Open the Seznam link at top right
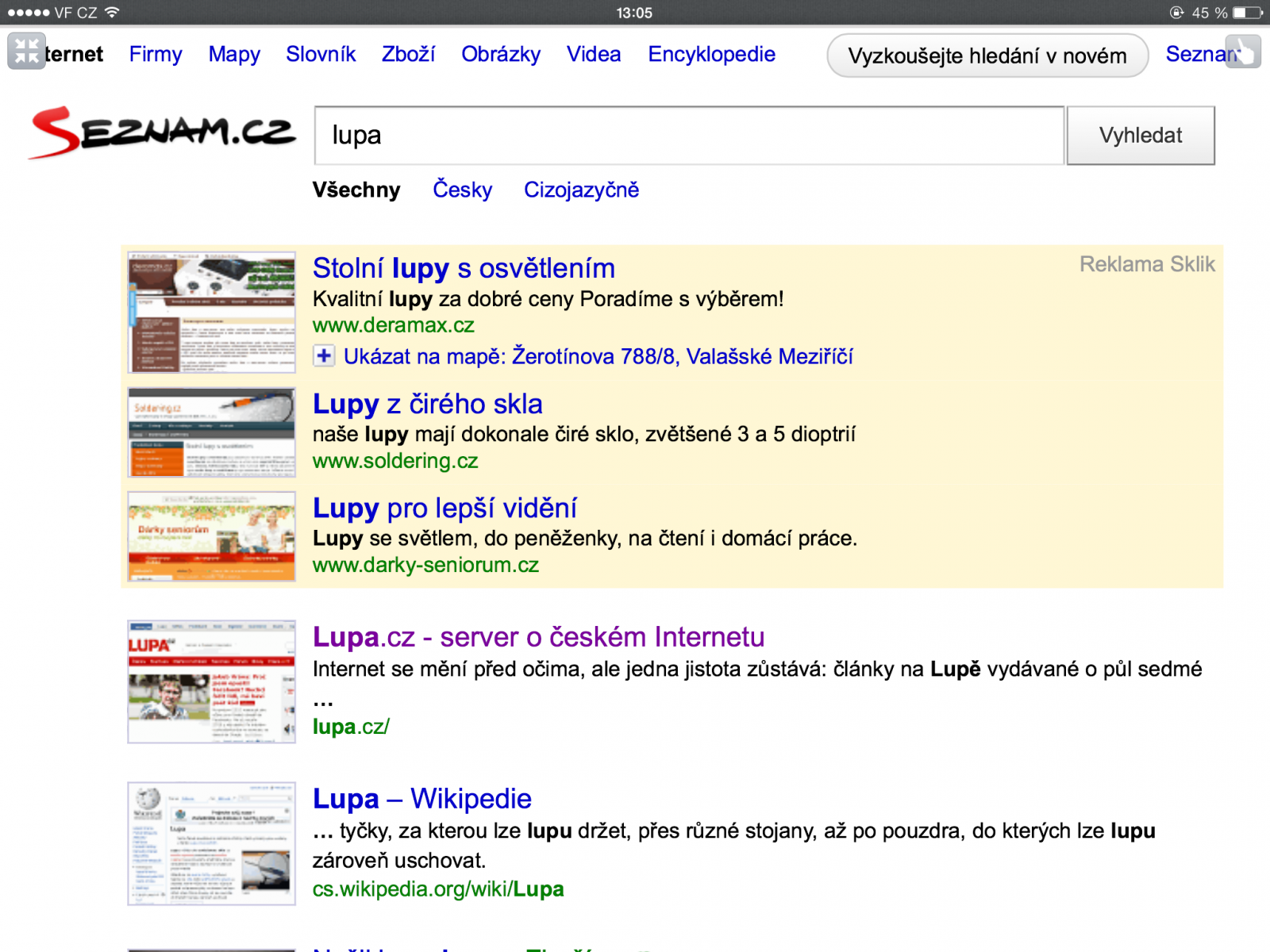 pos(1196,54)
